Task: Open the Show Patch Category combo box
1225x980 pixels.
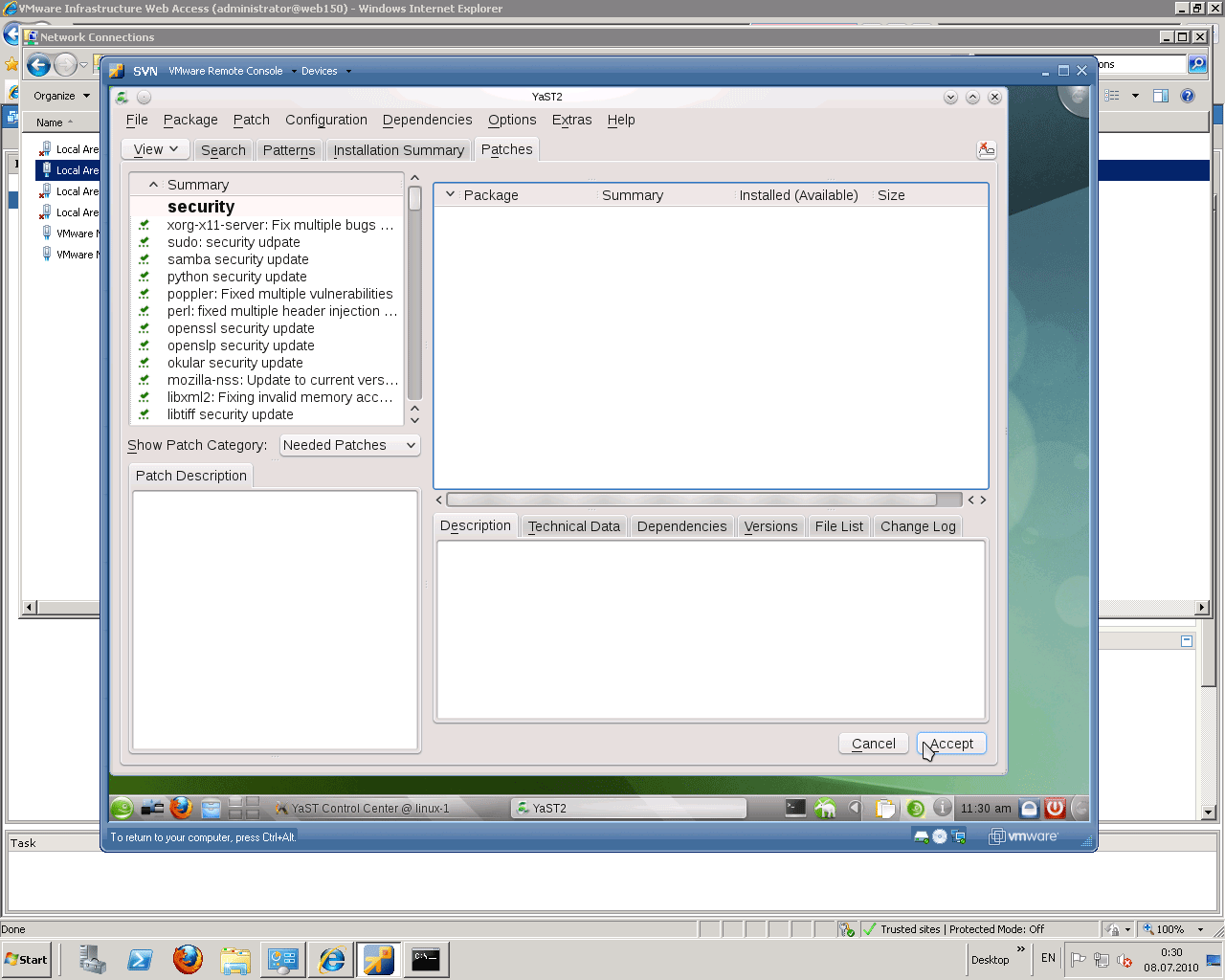Action: tap(350, 445)
